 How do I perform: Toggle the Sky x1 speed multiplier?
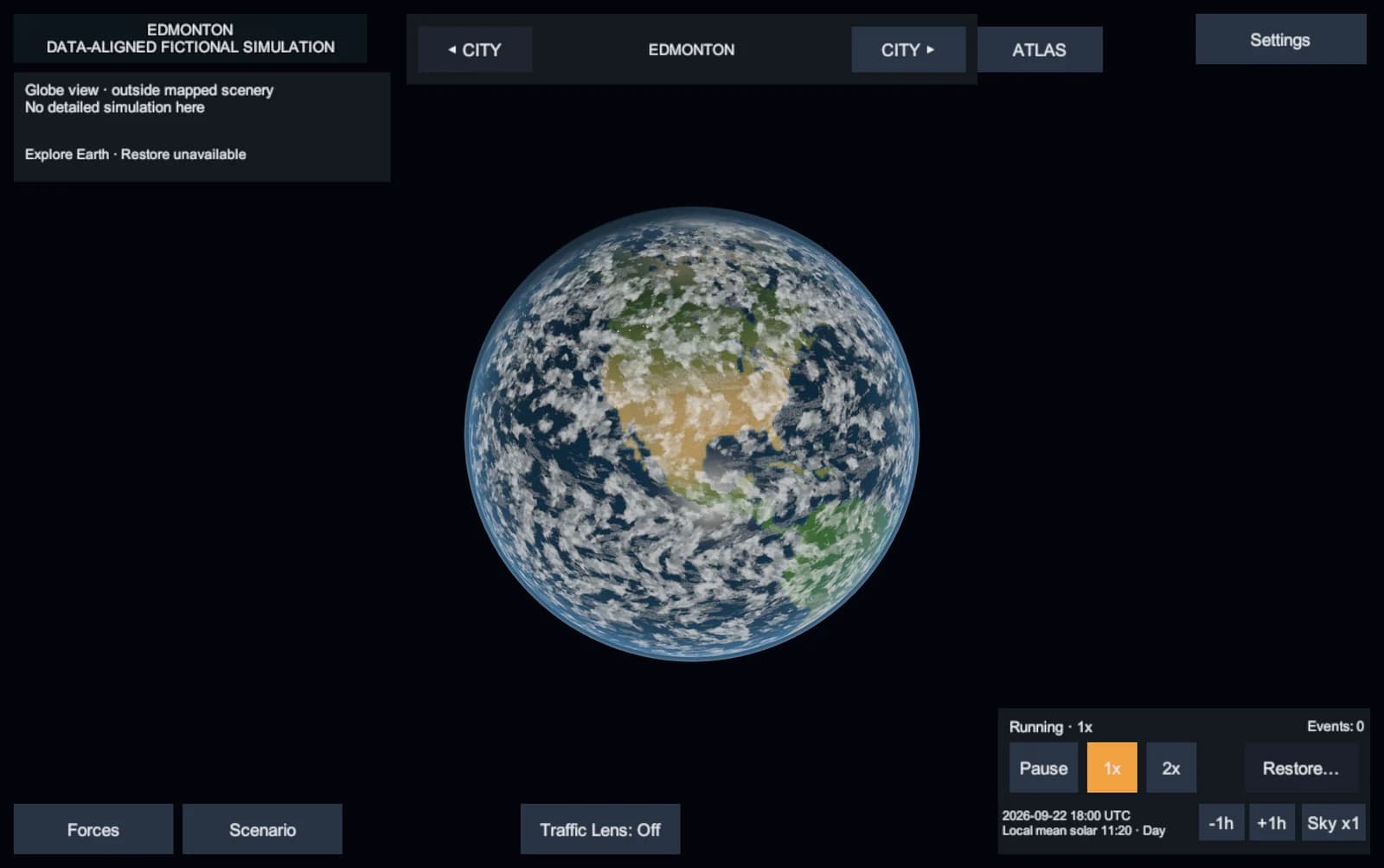point(1333,822)
